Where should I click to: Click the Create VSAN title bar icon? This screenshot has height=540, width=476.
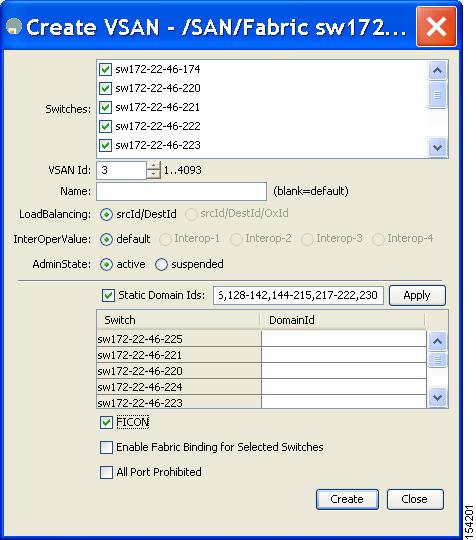[x=14, y=27]
